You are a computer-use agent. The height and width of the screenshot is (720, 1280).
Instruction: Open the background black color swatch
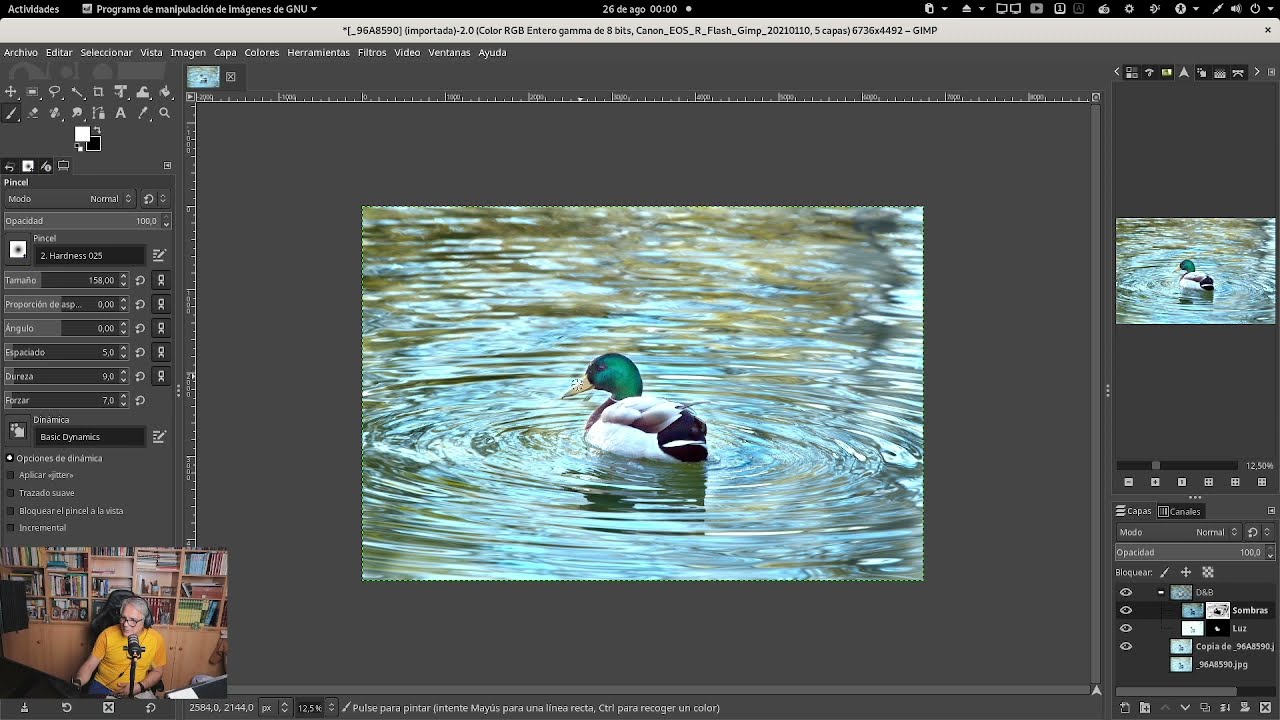95,145
